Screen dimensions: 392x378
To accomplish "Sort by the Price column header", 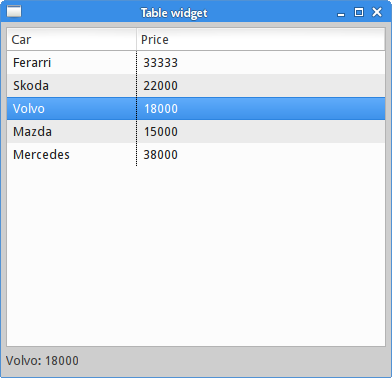I will coord(261,39).
